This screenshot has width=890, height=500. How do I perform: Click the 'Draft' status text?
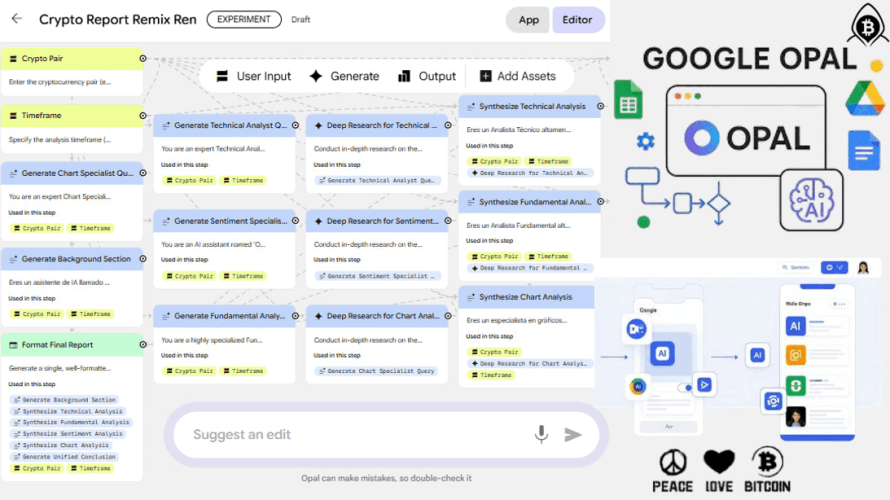[x=300, y=19]
